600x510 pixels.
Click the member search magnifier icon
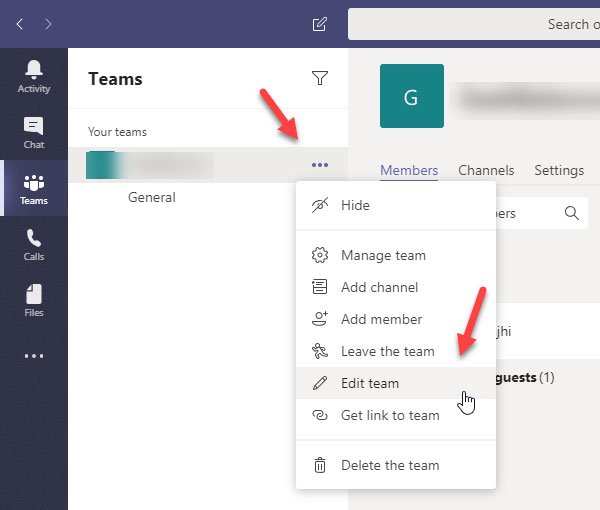(x=572, y=213)
